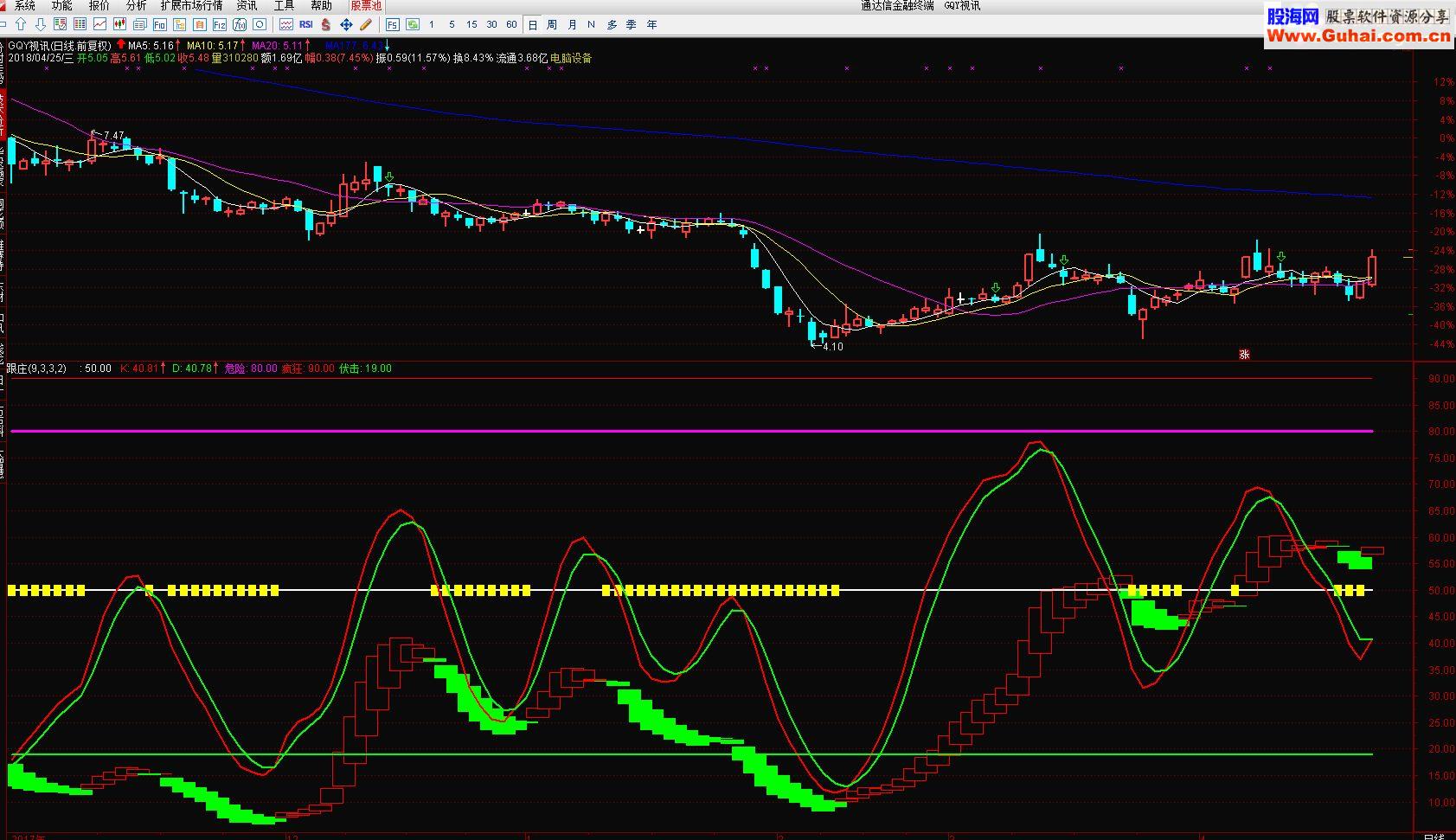Viewport: 1456px width, 840px height.
Task: Click the 通达信金融终端 title text
Action: 897,6
